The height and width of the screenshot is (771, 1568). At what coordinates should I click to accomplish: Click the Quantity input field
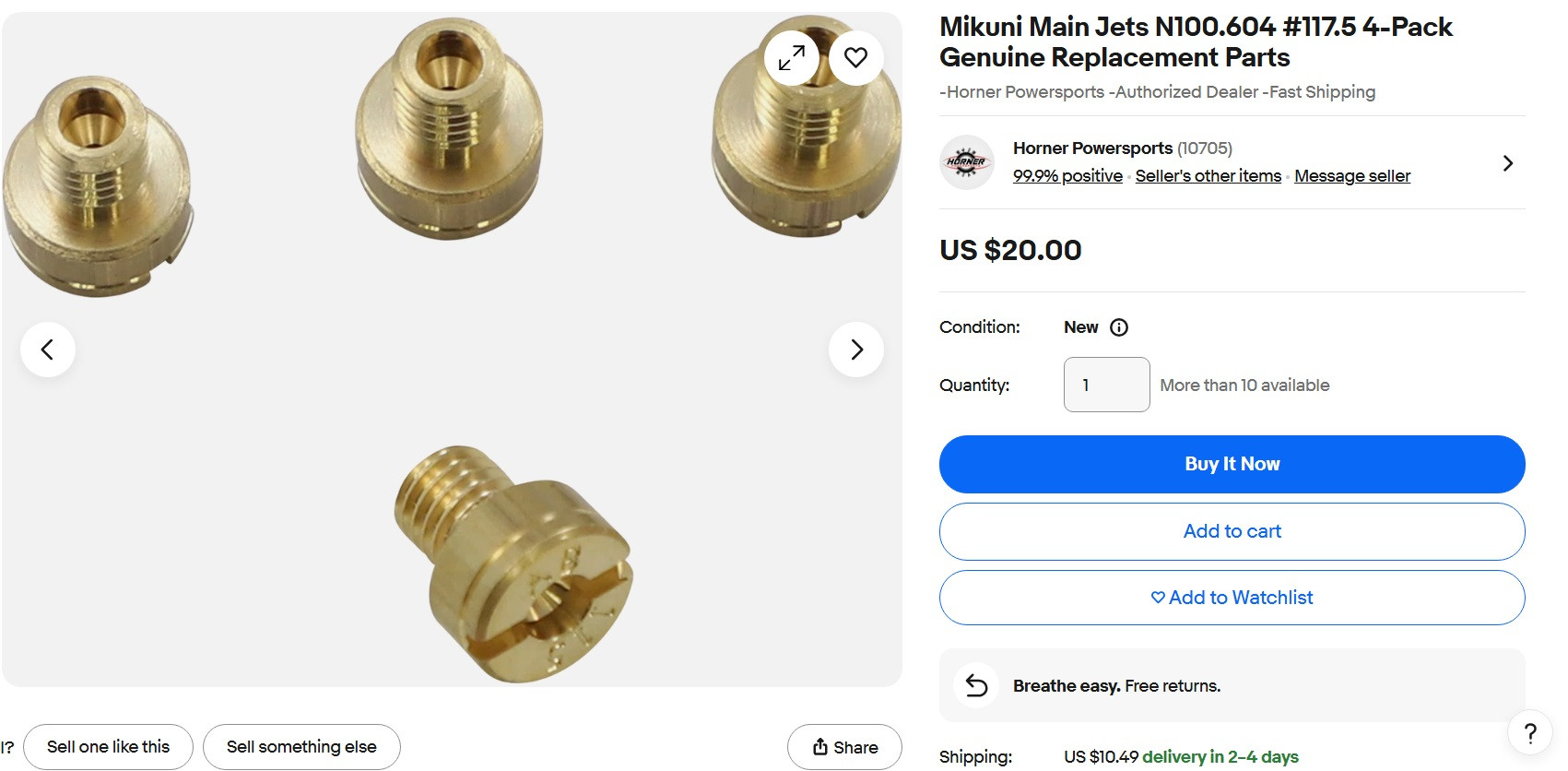(1106, 385)
